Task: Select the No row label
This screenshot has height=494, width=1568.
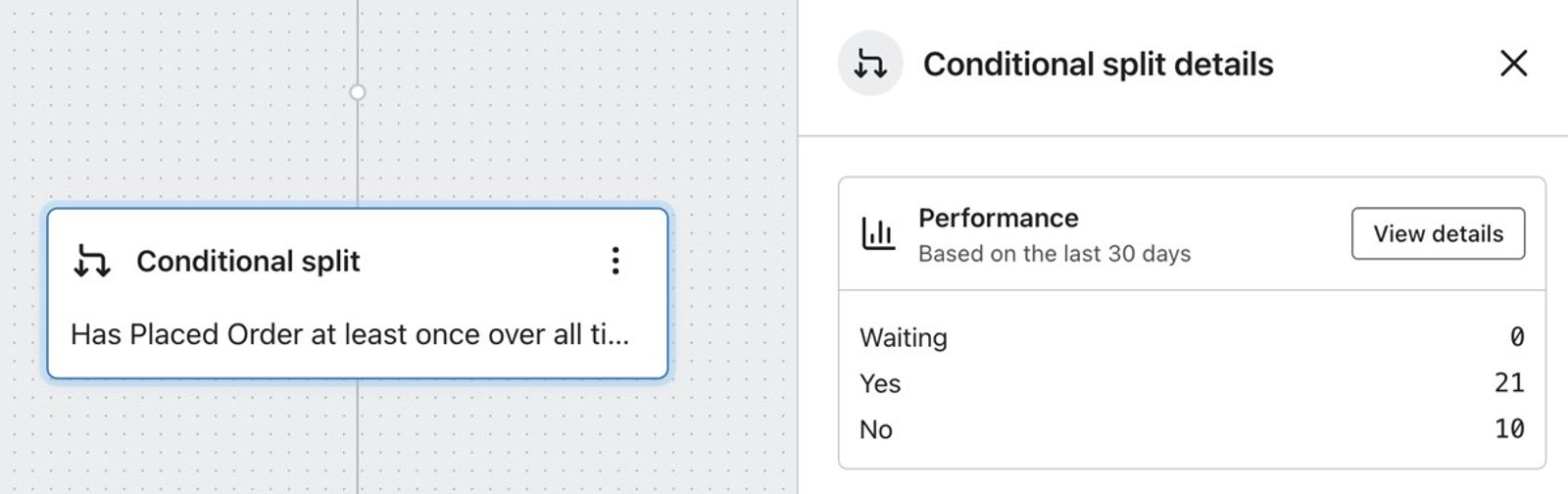Action: 876,429
